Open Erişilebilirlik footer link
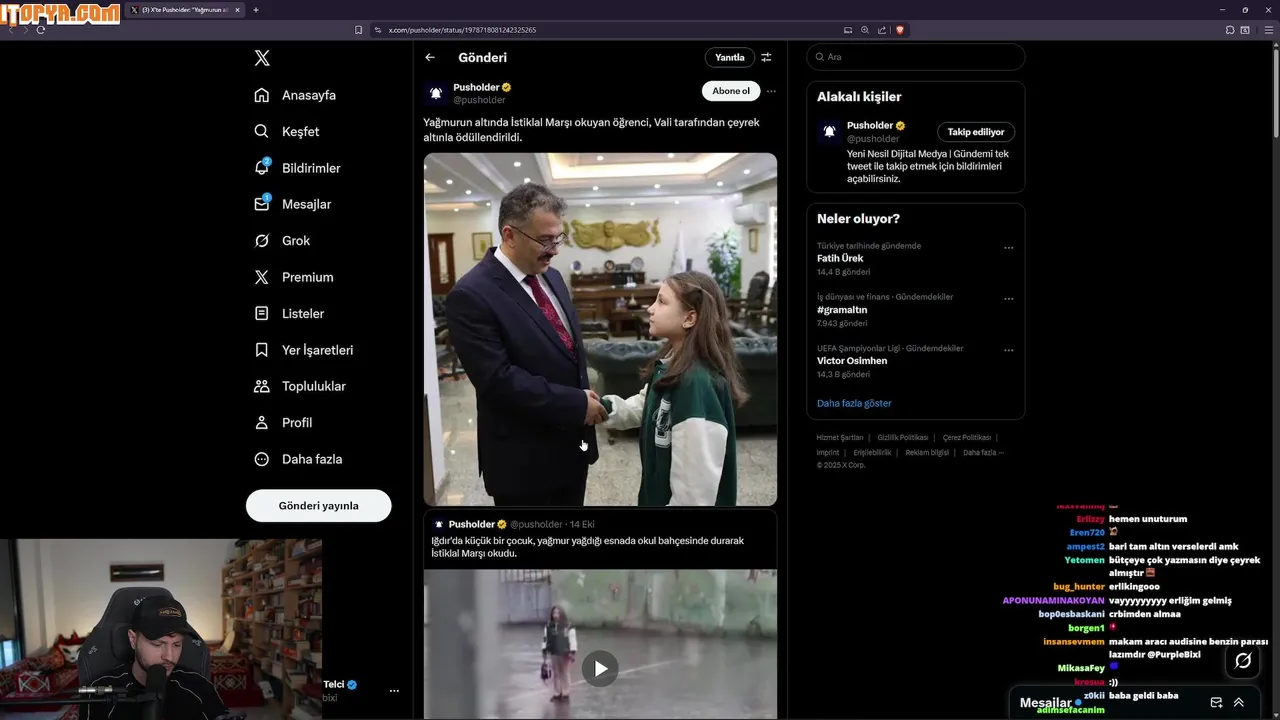Screen dimensions: 1280x720 click(x=872, y=453)
